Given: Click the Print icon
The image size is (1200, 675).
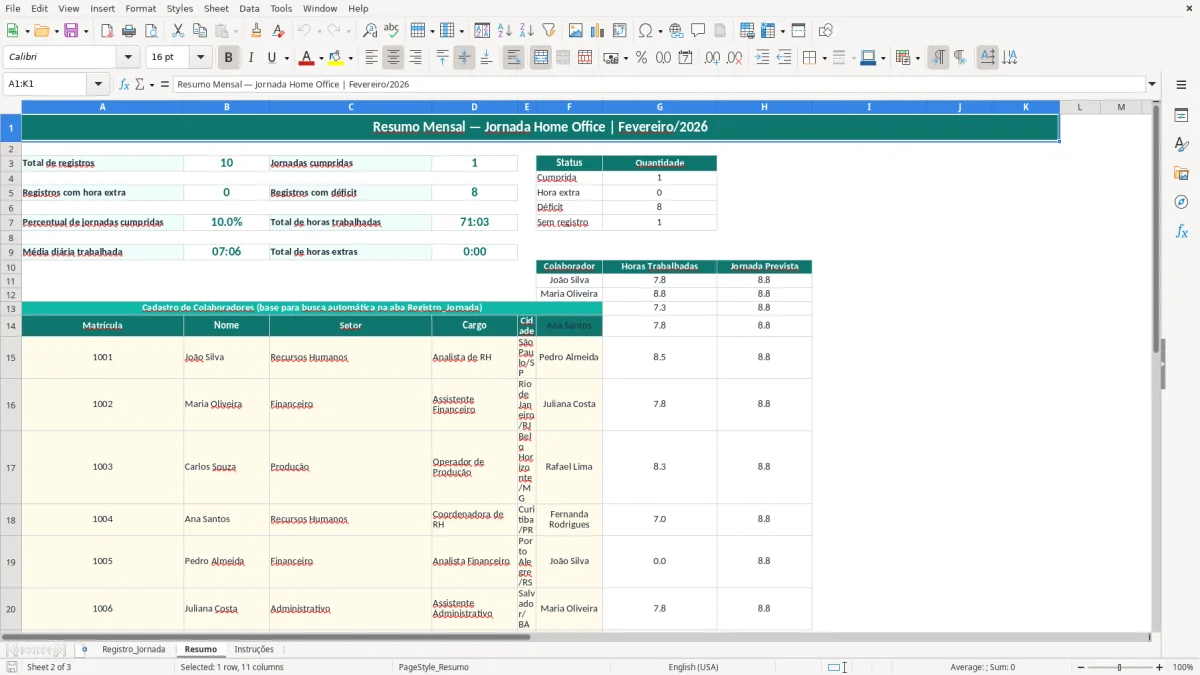Looking at the screenshot, I should (x=127, y=31).
